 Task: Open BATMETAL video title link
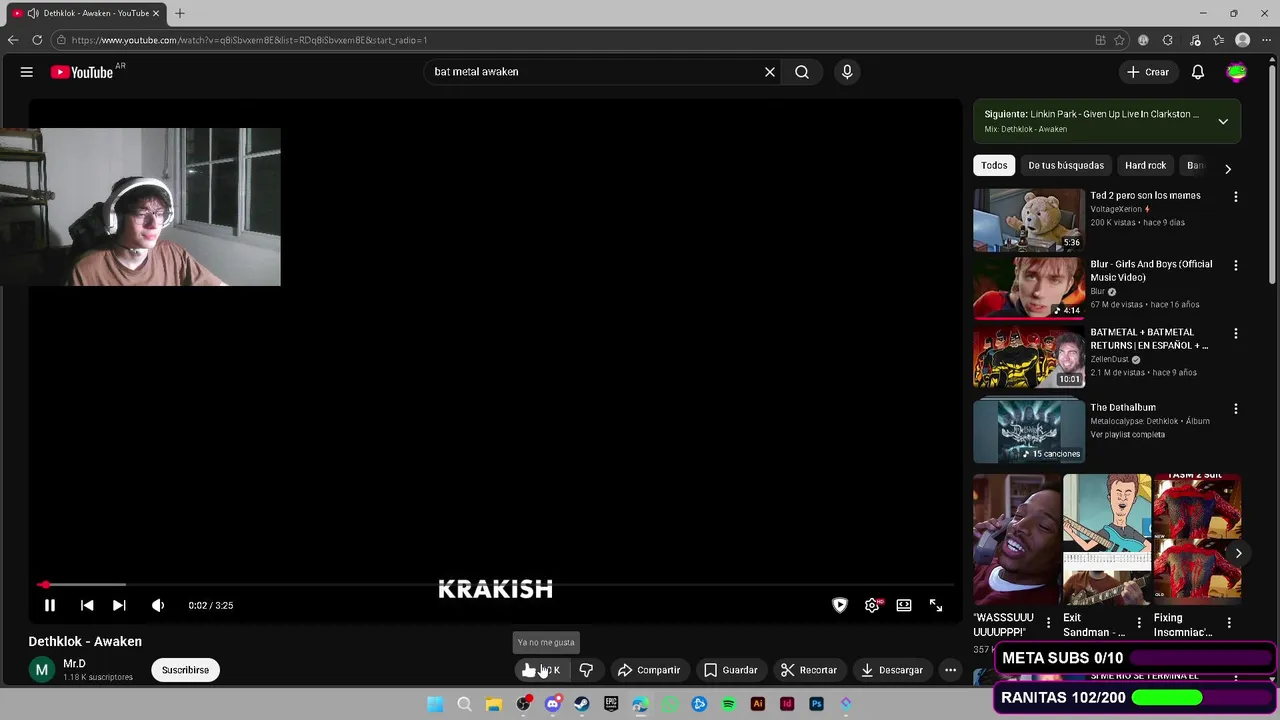tap(1149, 339)
